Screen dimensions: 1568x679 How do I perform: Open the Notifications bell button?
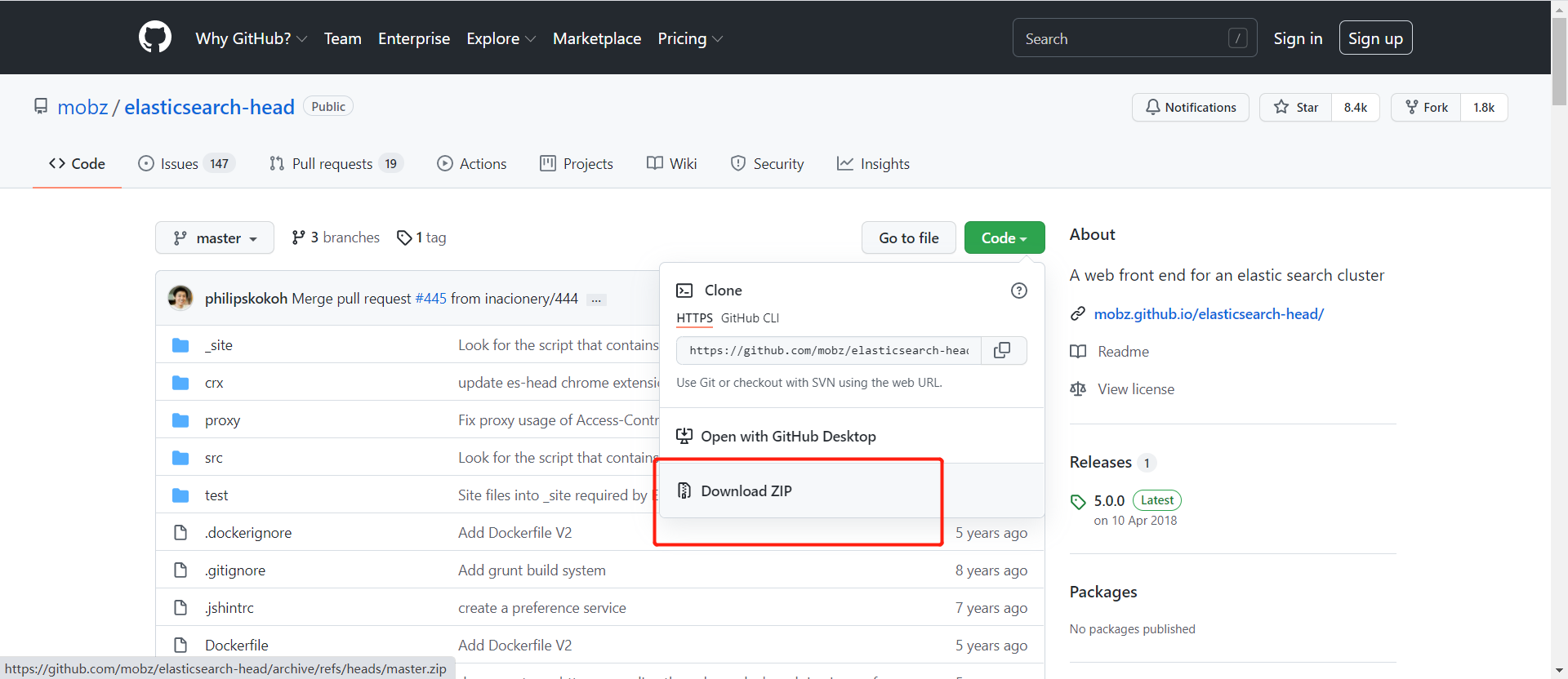(1190, 108)
